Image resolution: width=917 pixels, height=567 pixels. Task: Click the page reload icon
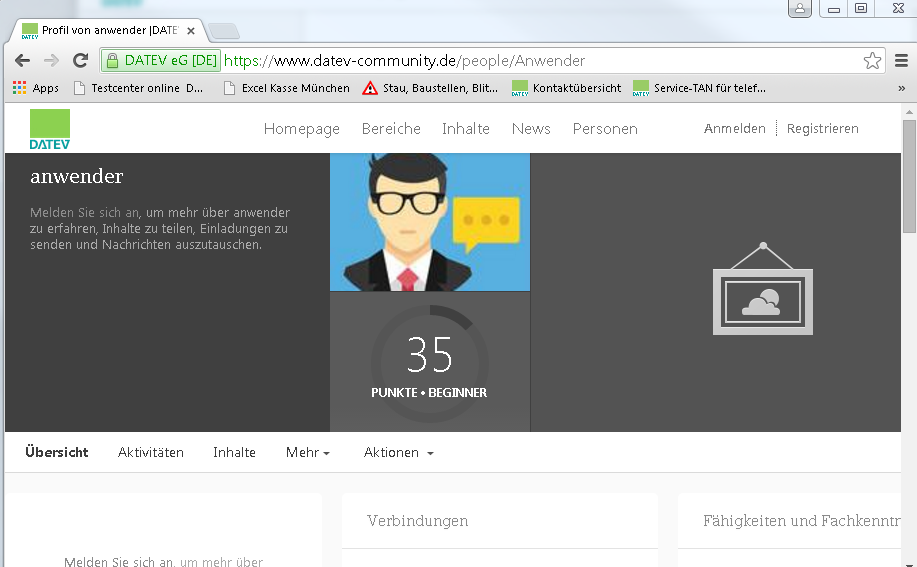point(80,61)
